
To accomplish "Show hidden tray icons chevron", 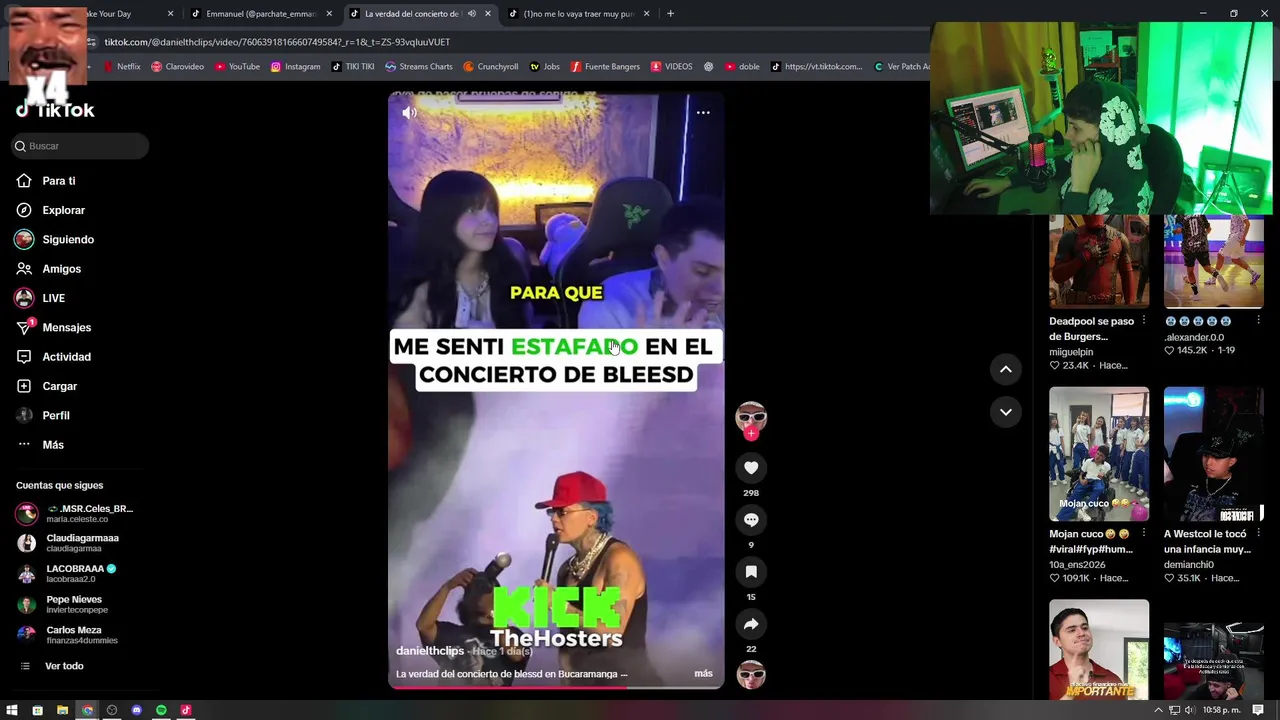I will (x=1159, y=710).
